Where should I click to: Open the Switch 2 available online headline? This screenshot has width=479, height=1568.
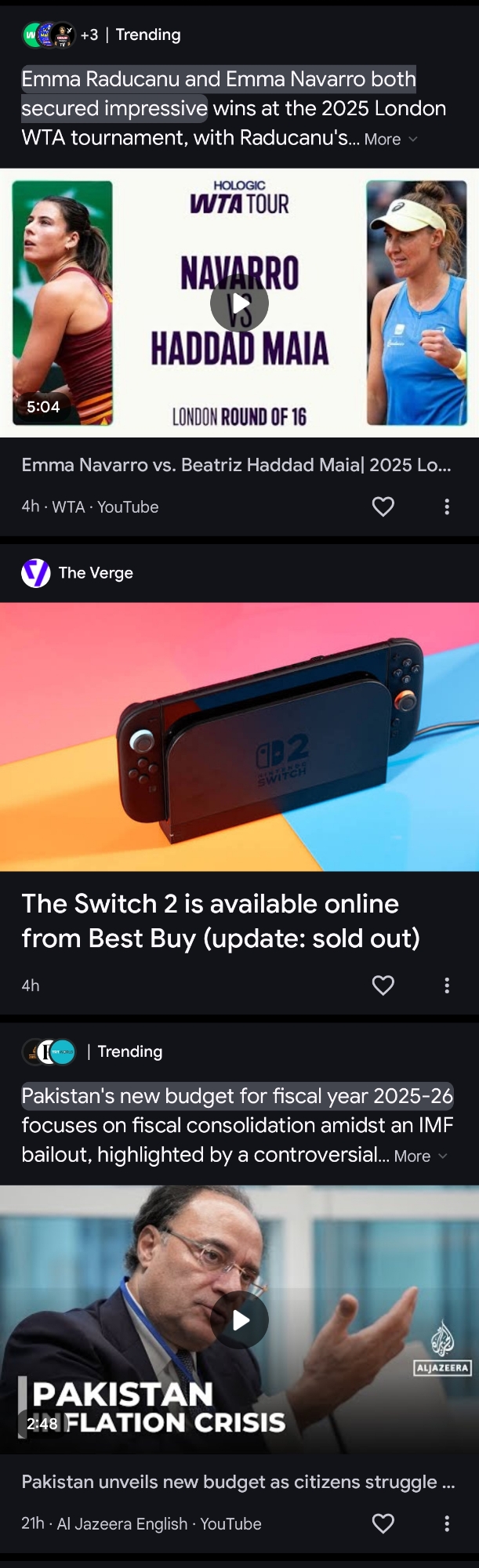pyautogui.click(x=220, y=920)
